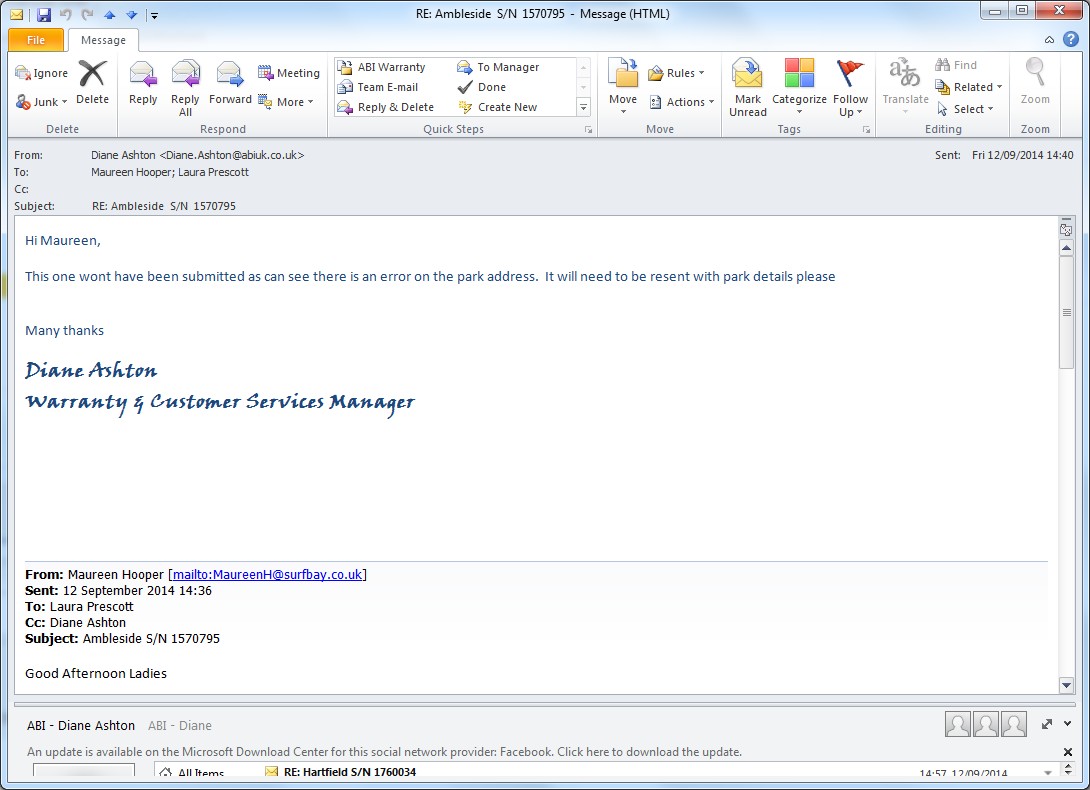Reply with a Meeting request
This screenshot has width=1090, height=790.
point(288,72)
